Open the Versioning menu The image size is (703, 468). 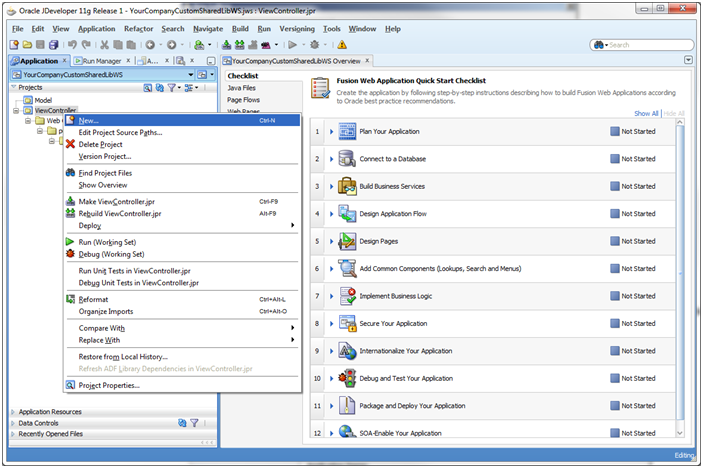[297, 29]
